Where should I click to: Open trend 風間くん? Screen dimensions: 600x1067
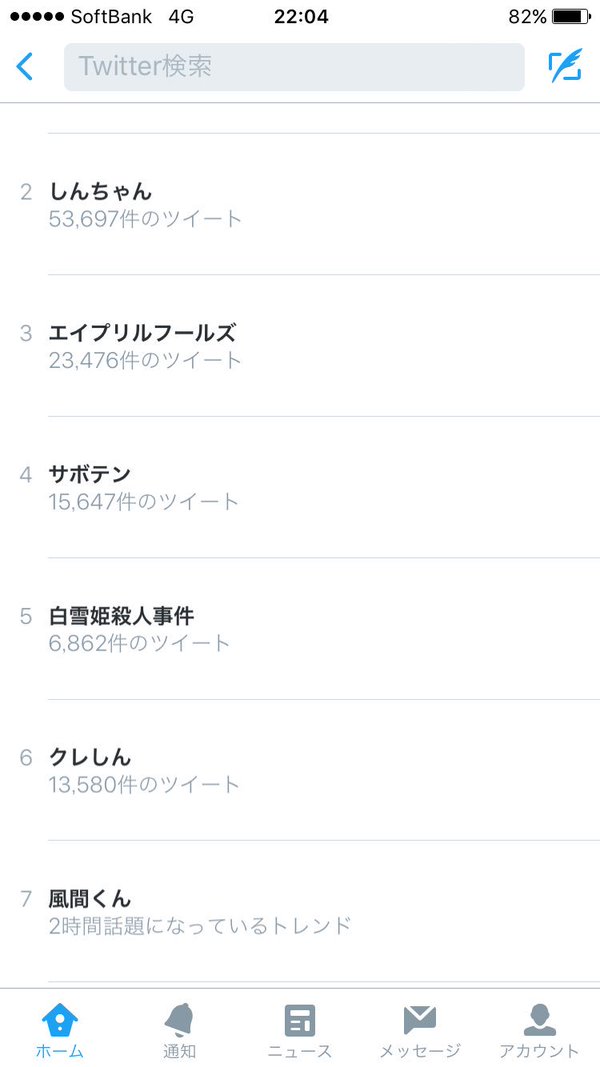(x=90, y=899)
